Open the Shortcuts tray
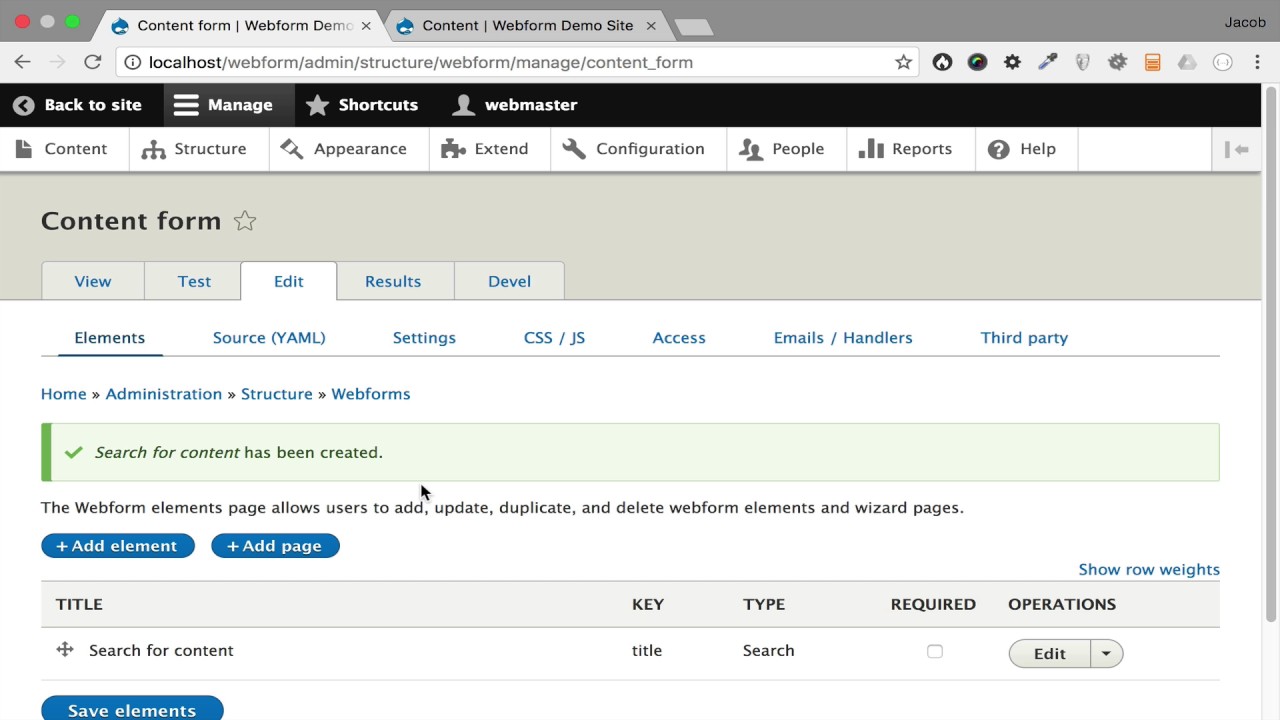Image resolution: width=1280 pixels, height=720 pixels. pyautogui.click(x=362, y=105)
